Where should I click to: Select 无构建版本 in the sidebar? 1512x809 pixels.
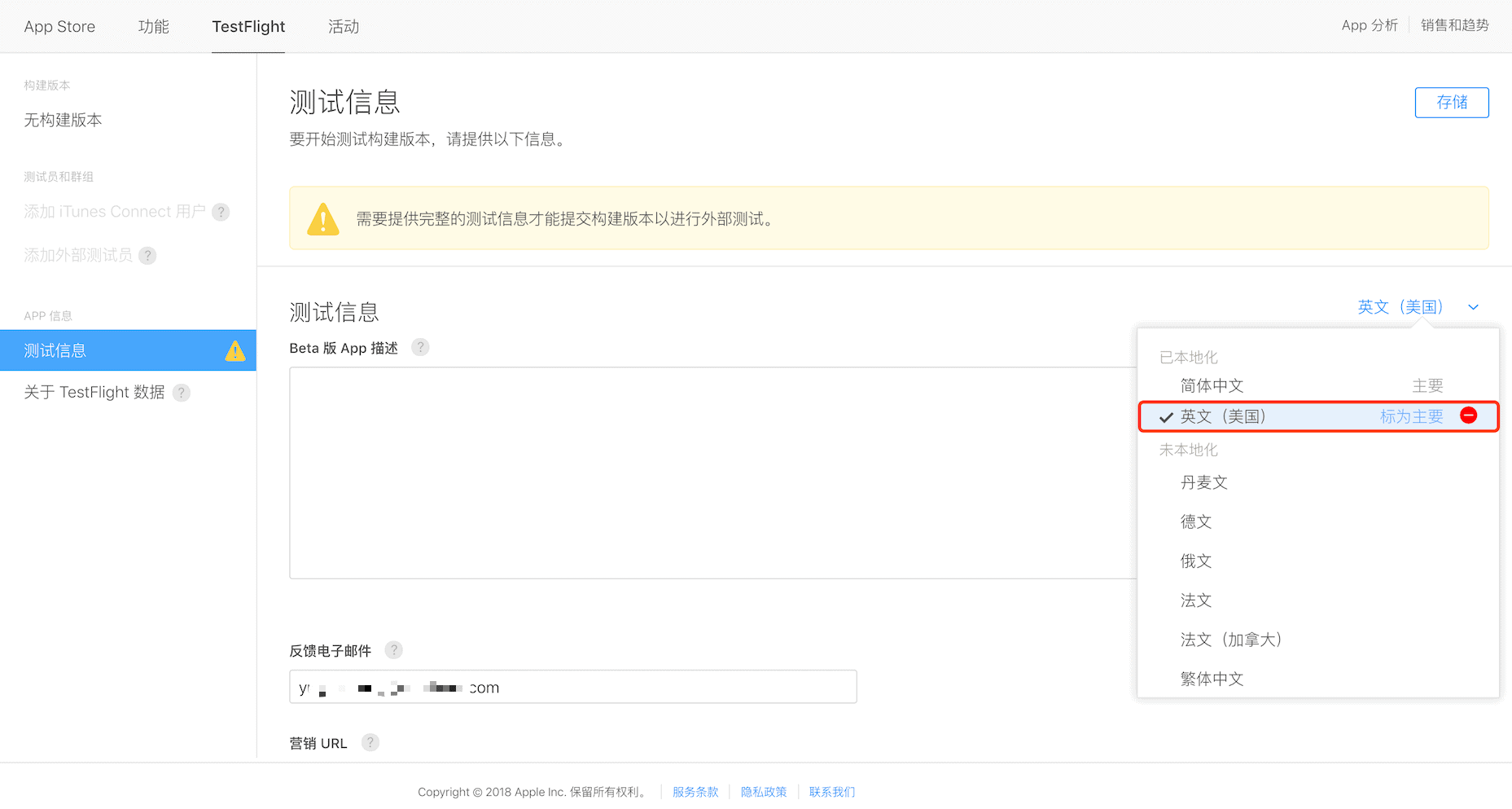pyautogui.click(x=63, y=121)
